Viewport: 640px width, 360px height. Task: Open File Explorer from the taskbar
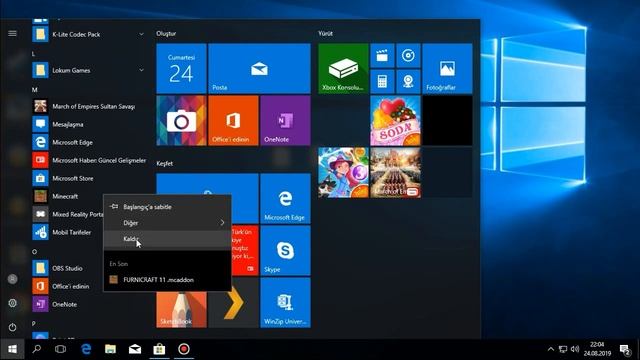coord(110,349)
